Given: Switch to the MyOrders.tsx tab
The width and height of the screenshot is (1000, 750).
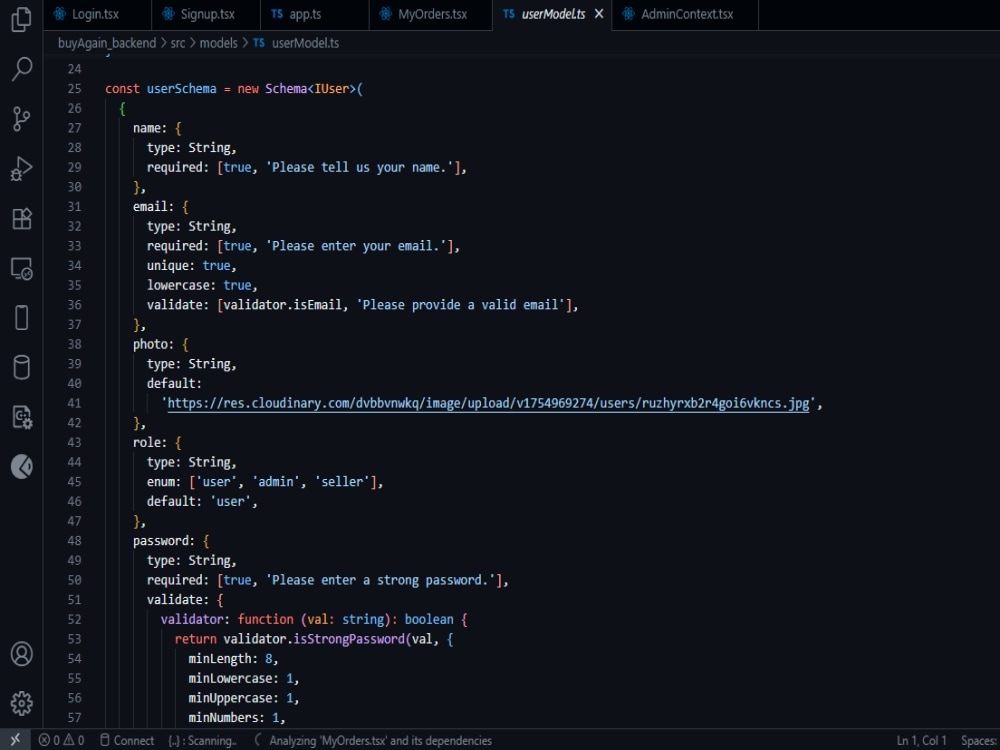Looking at the screenshot, I should pos(430,14).
